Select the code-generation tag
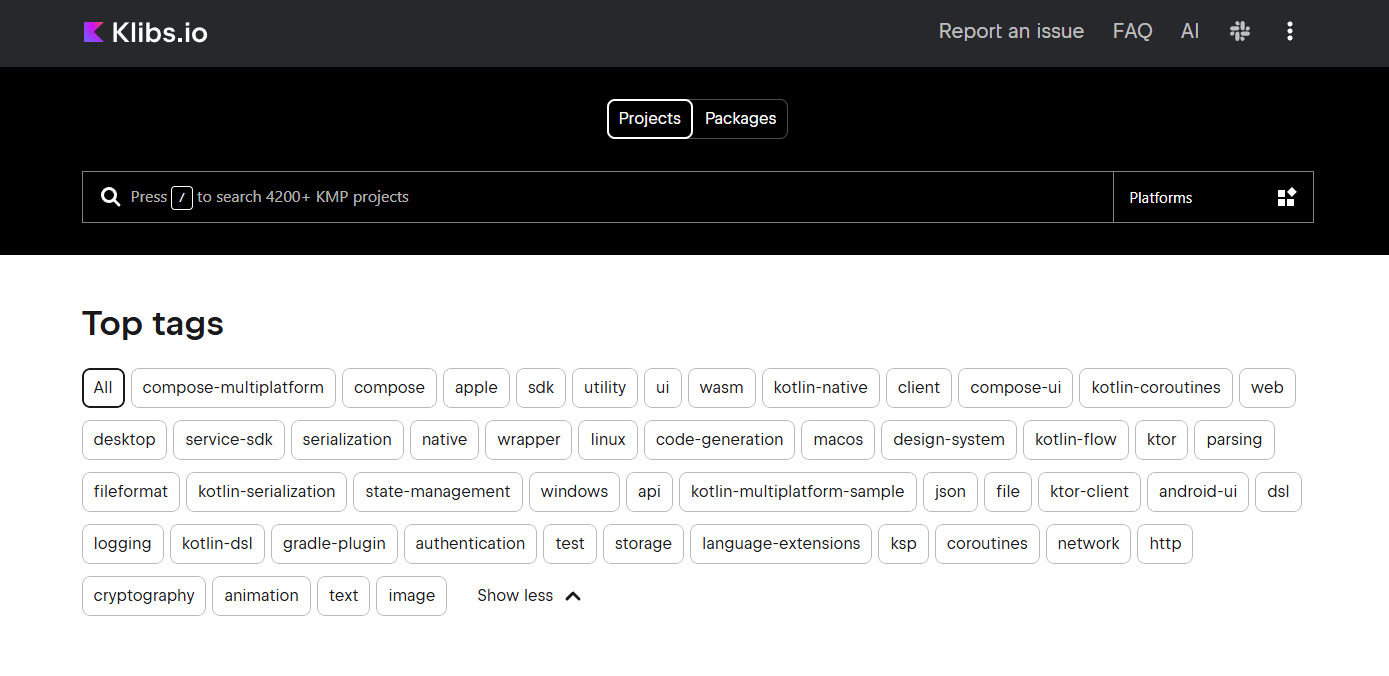This screenshot has height=676, width=1389. [x=720, y=440]
